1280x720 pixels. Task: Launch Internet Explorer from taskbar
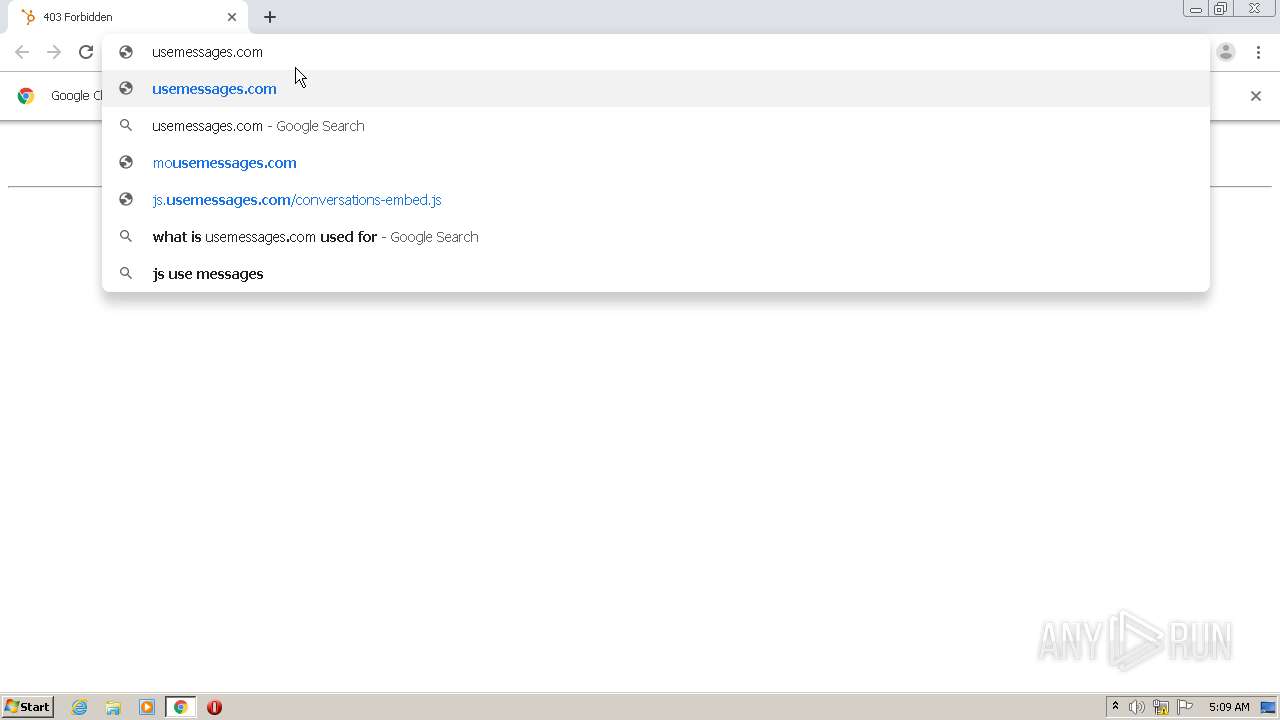pyautogui.click(x=80, y=707)
